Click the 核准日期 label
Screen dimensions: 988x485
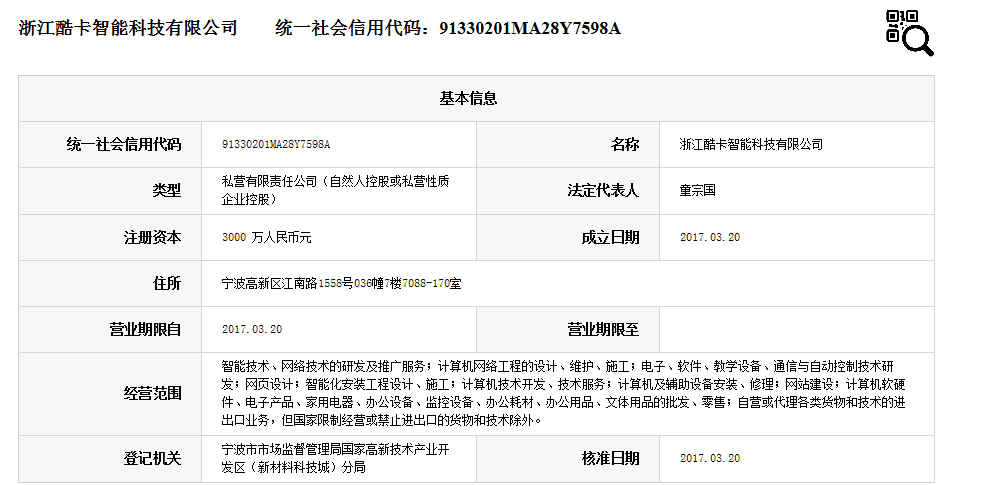click(611, 458)
